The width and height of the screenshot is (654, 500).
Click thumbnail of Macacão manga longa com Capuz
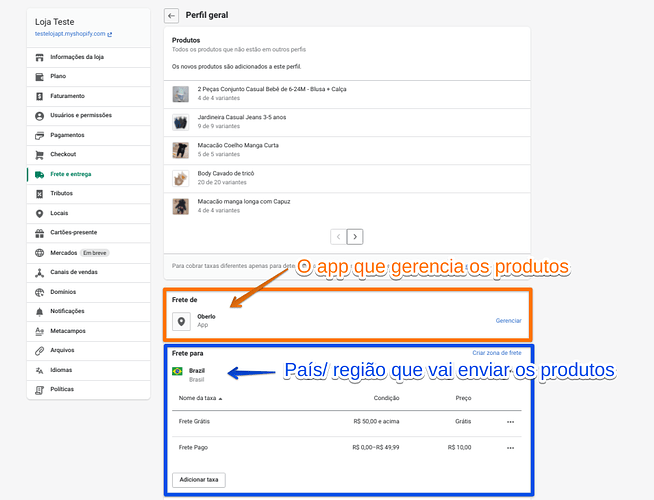click(x=181, y=206)
